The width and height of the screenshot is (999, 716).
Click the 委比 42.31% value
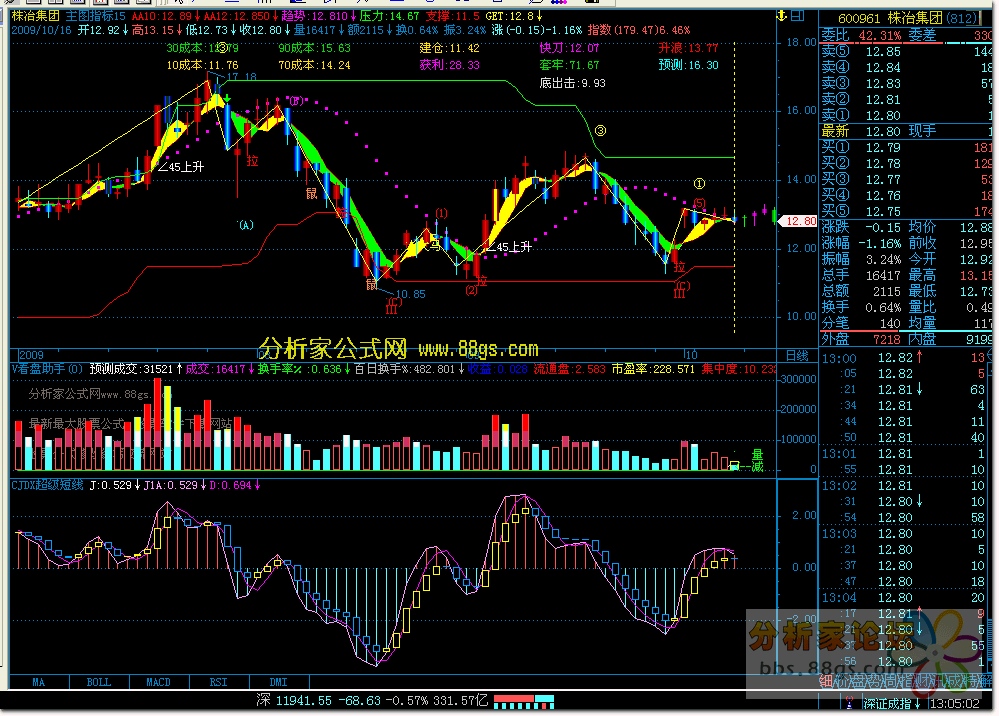coord(880,36)
